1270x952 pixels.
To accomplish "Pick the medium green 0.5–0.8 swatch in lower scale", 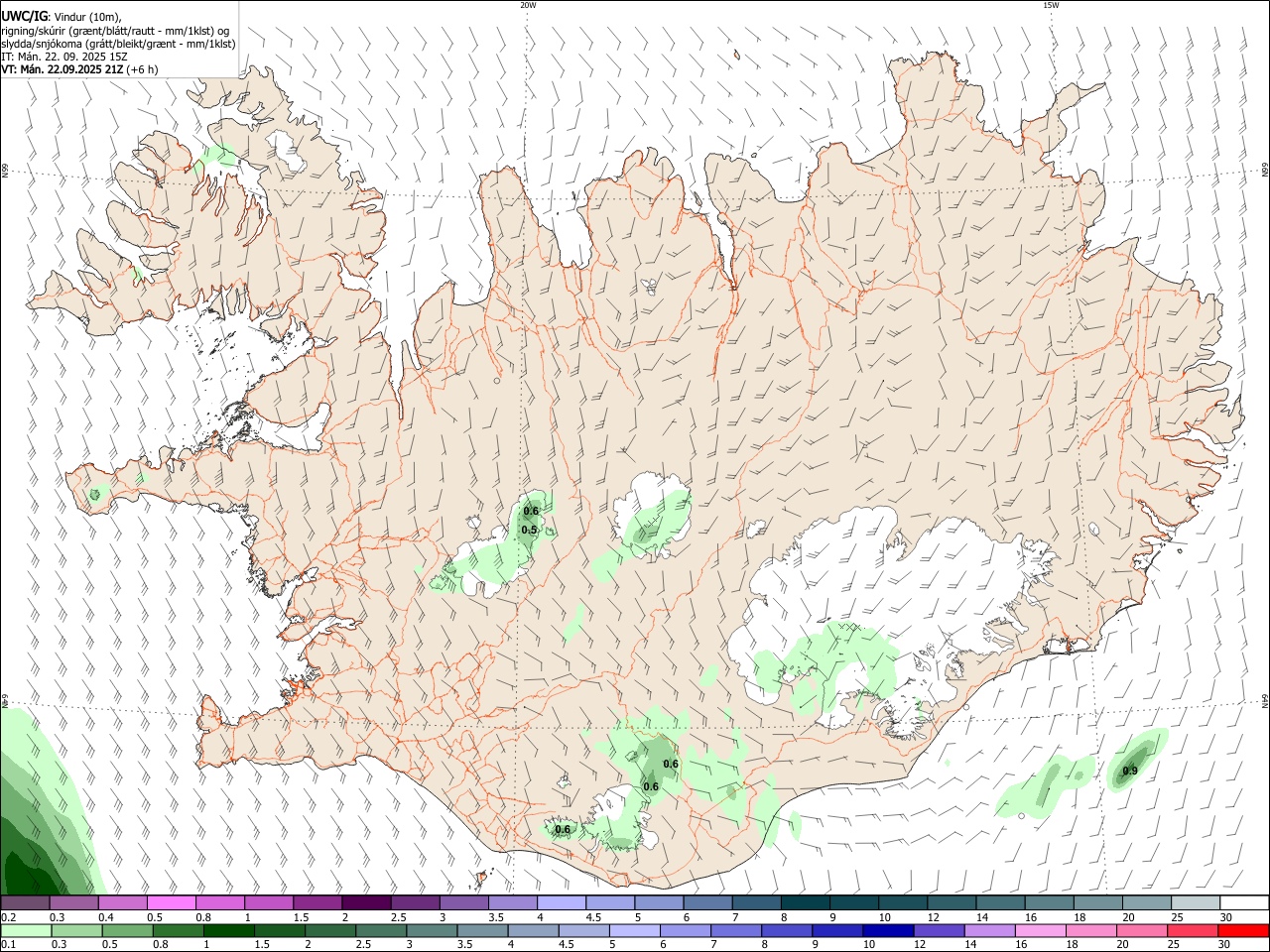I will click(127, 930).
